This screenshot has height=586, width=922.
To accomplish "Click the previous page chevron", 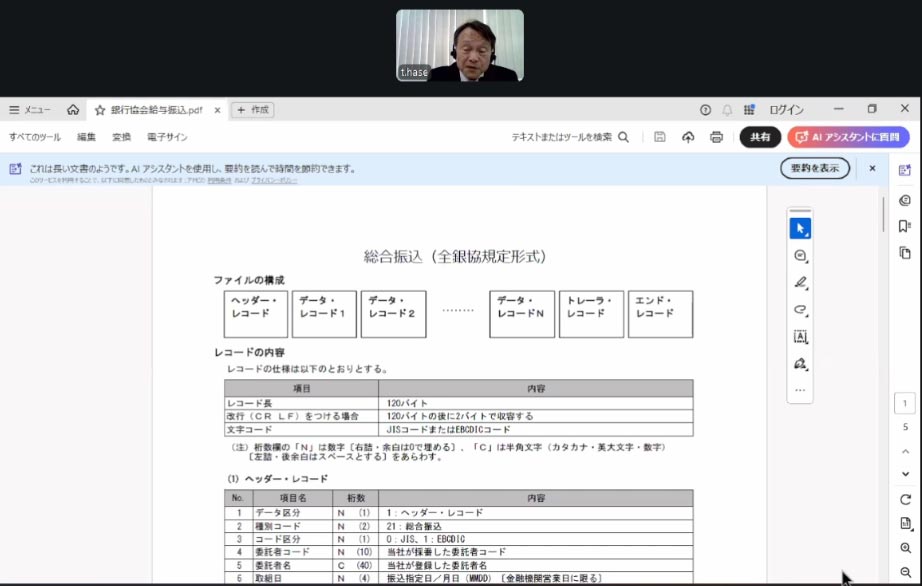I will click(904, 451).
